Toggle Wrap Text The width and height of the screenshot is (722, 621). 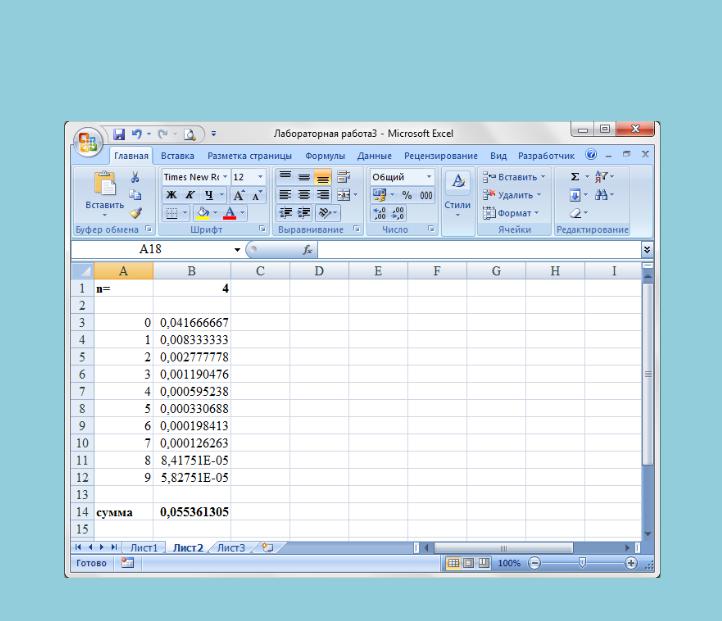click(343, 177)
